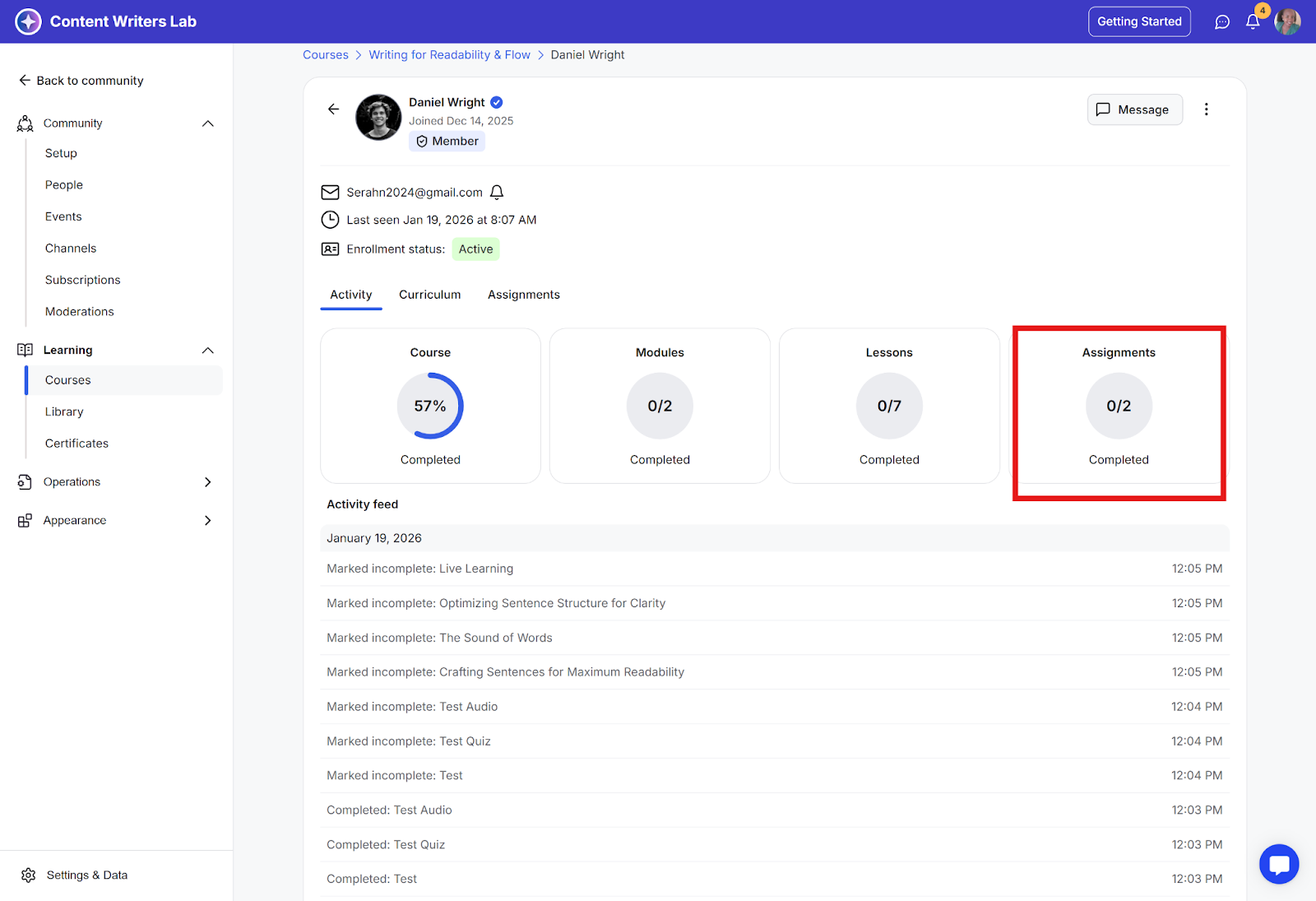
Task: Open Certificates in the sidebar
Action: (76, 444)
